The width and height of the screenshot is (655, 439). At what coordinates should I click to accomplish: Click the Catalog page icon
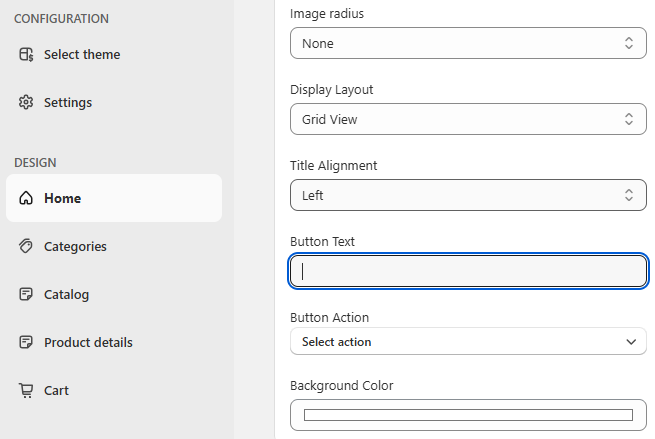(26, 294)
